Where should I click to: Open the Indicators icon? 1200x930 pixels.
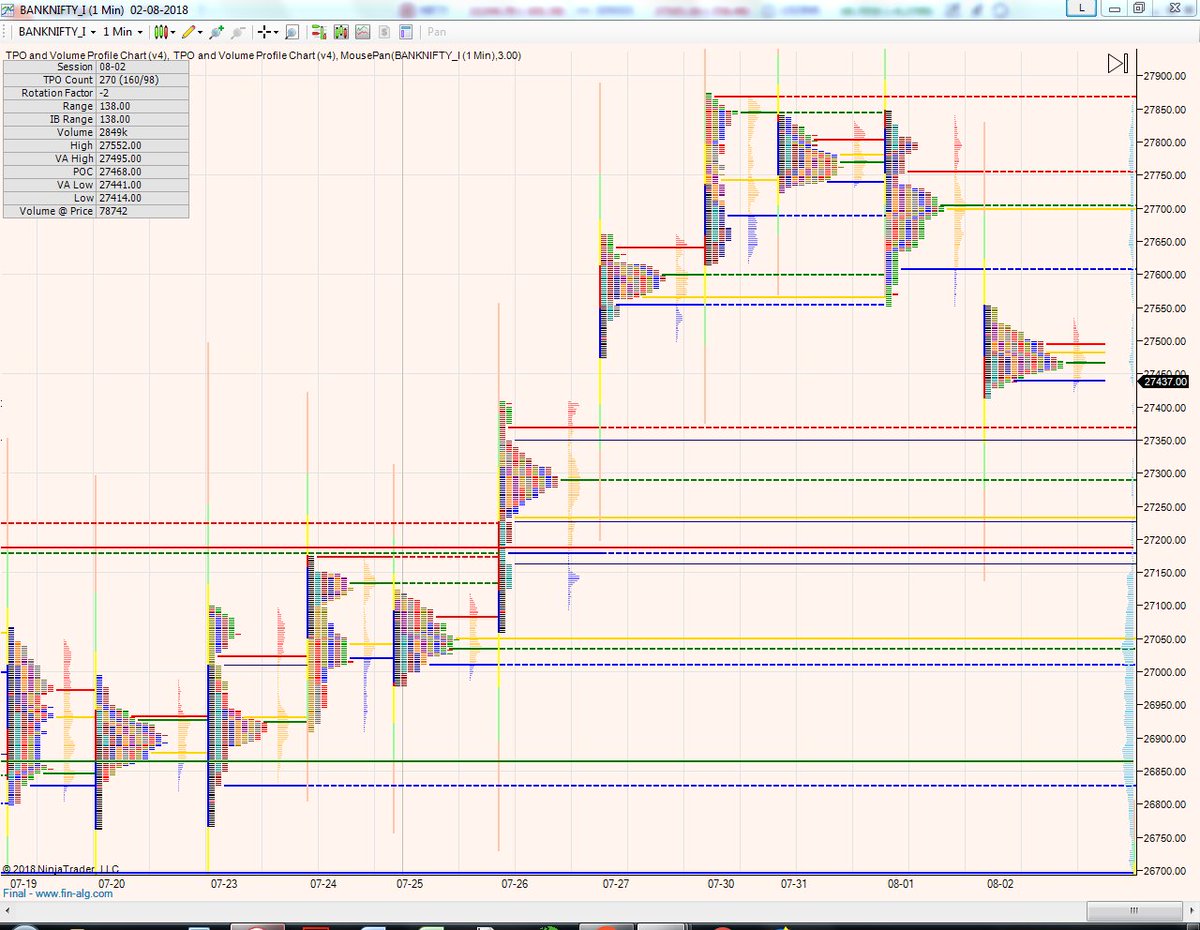click(361, 32)
